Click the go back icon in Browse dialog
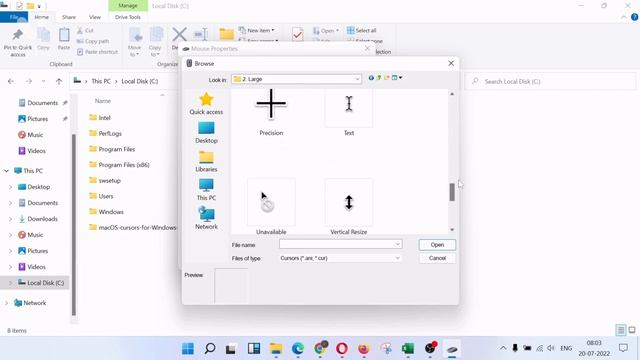This screenshot has width=640, height=360. click(371, 78)
